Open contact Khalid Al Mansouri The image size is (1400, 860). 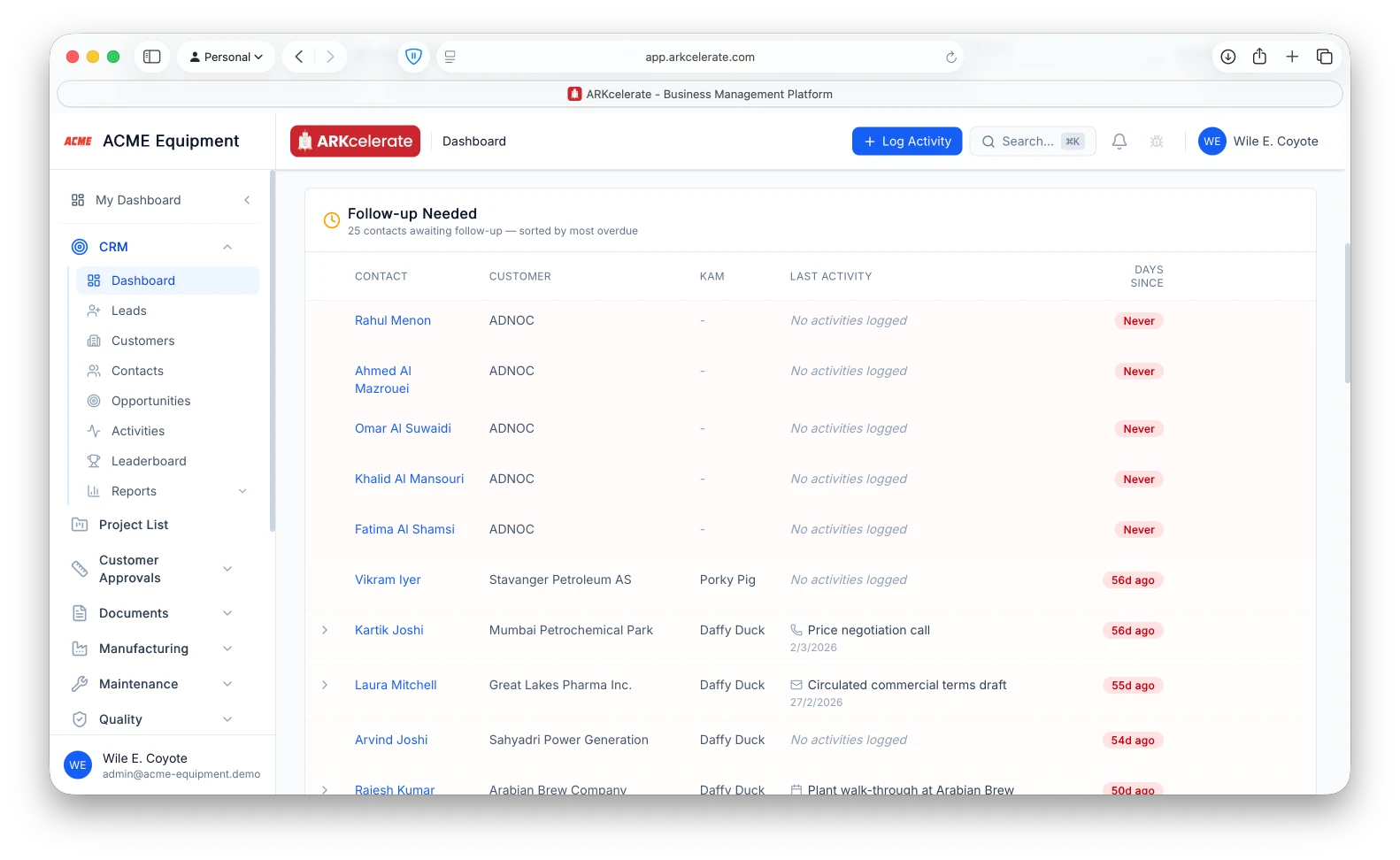coord(409,479)
